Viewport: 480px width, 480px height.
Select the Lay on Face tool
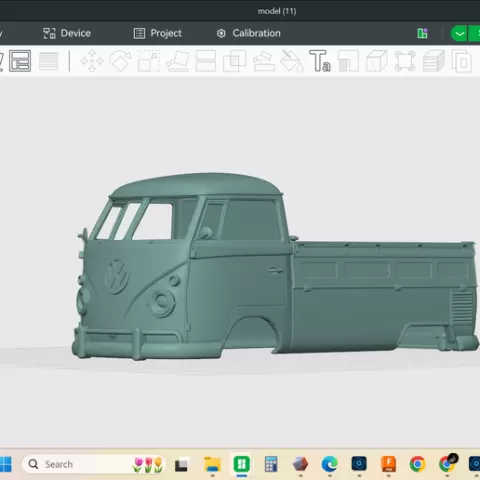pos(178,61)
